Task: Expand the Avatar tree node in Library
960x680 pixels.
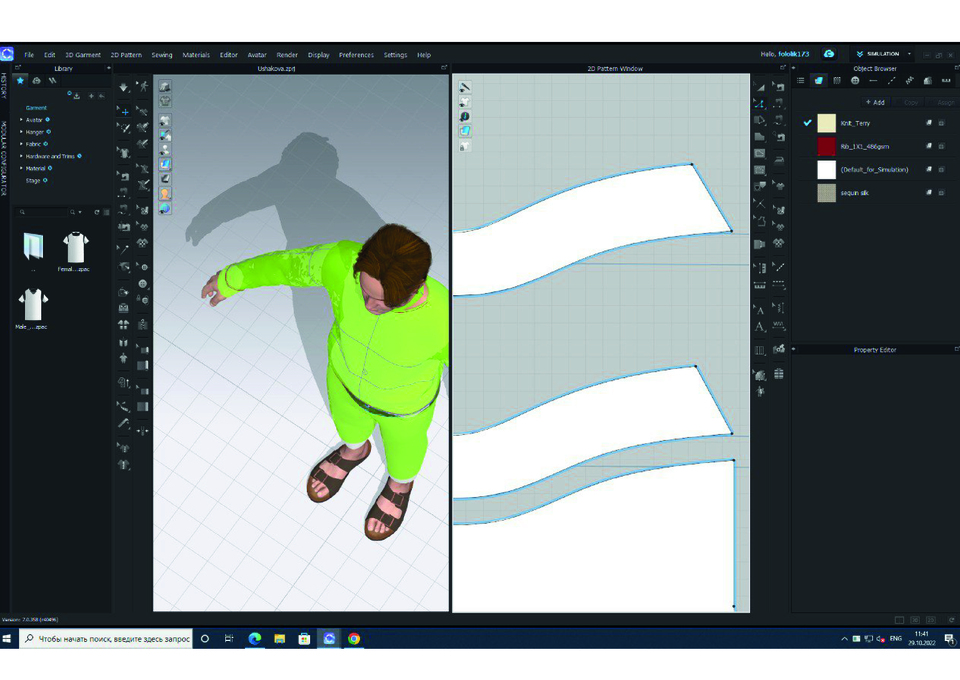Action: (22, 120)
